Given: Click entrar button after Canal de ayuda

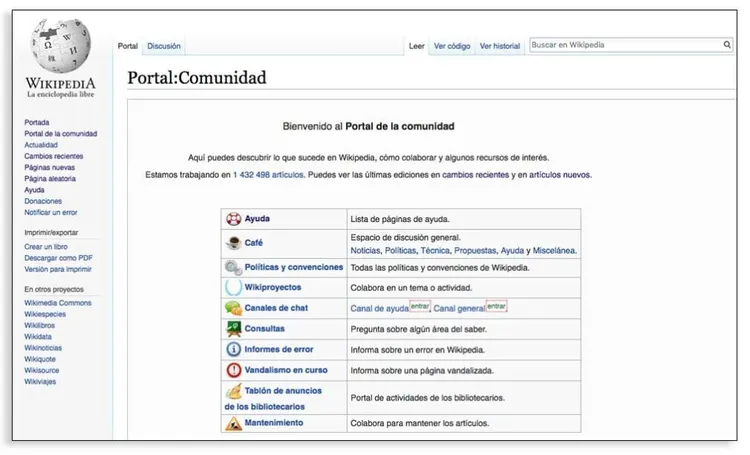Looking at the screenshot, I should point(420,306).
